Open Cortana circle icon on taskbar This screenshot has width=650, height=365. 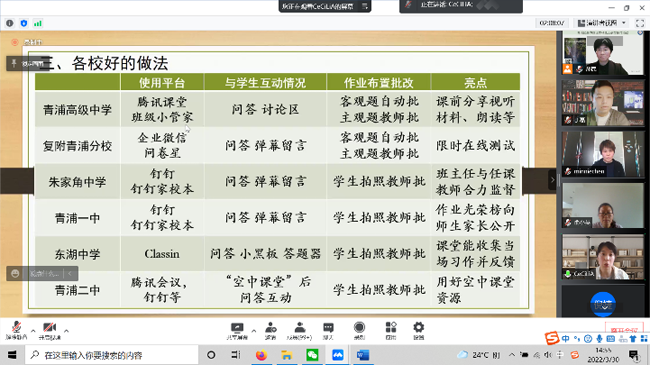click(x=211, y=355)
